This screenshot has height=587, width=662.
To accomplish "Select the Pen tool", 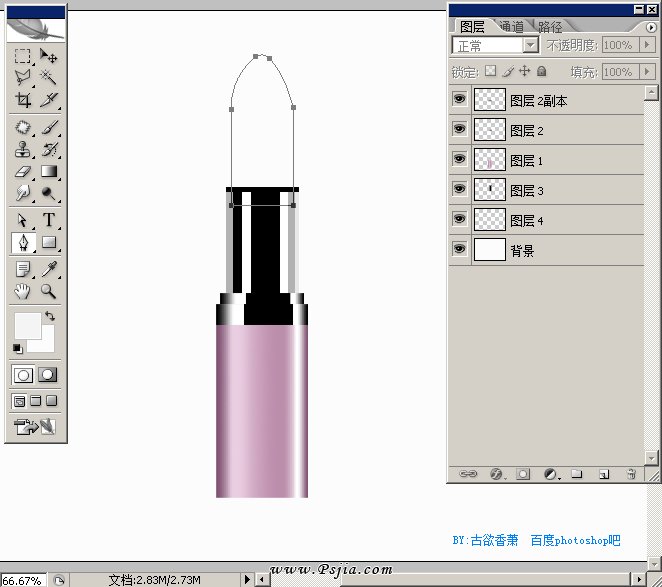I will click(23, 242).
